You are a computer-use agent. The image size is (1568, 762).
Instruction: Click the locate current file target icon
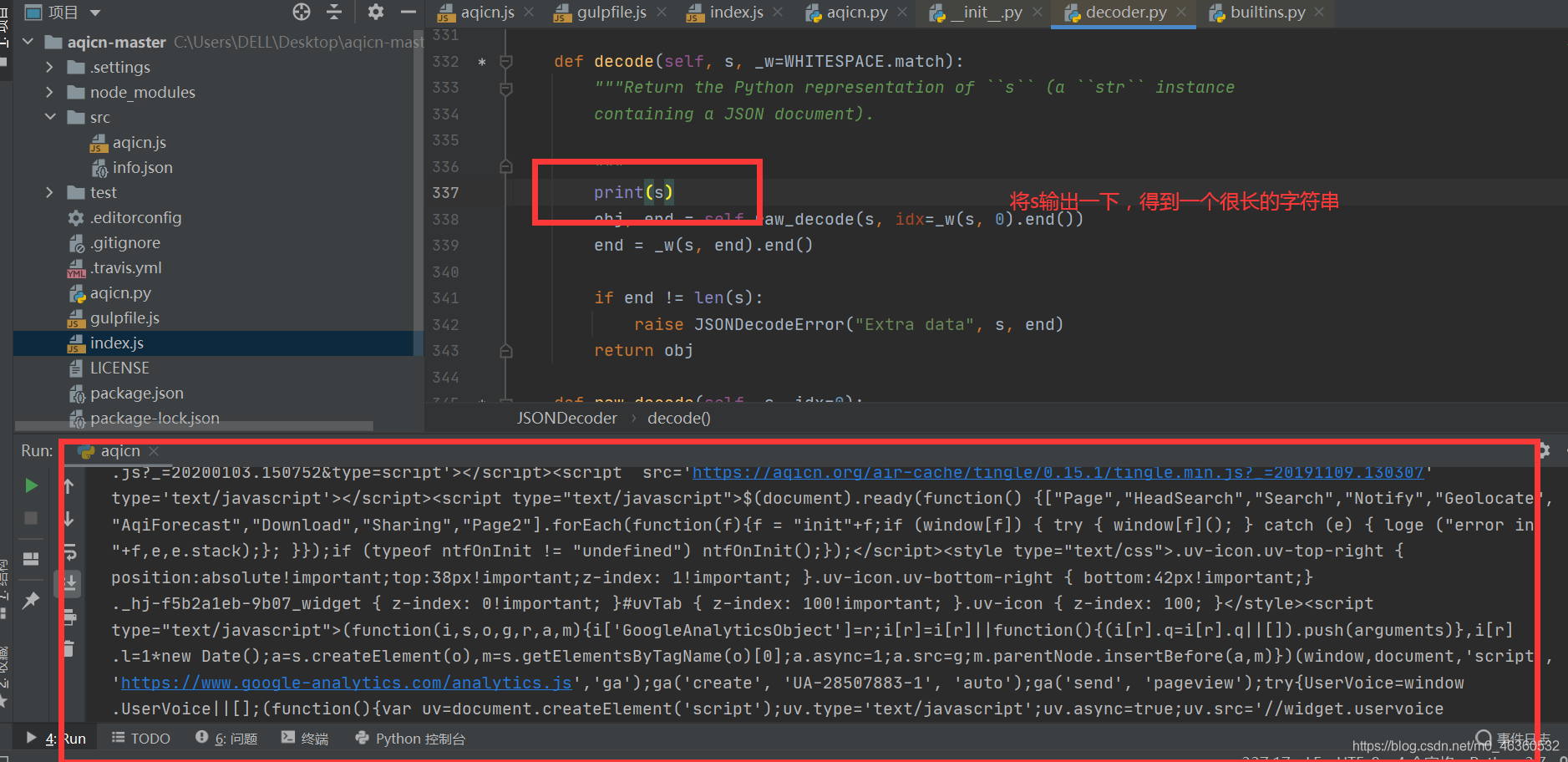click(302, 12)
